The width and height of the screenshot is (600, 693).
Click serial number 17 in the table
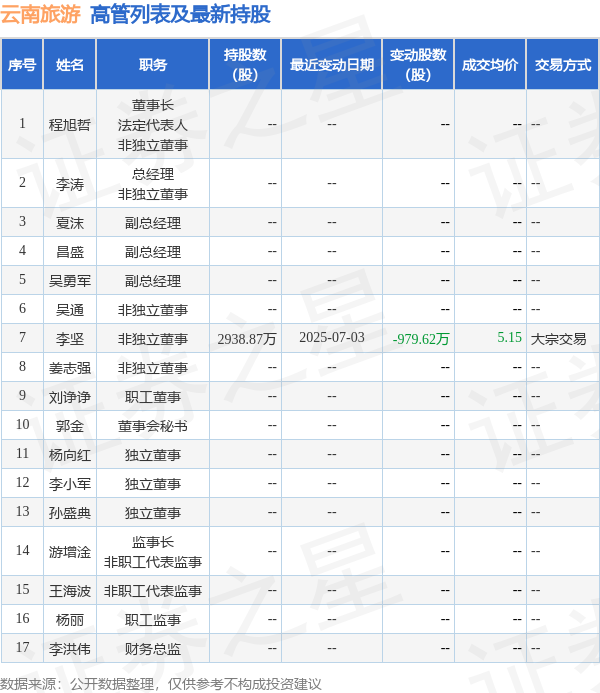22,647
